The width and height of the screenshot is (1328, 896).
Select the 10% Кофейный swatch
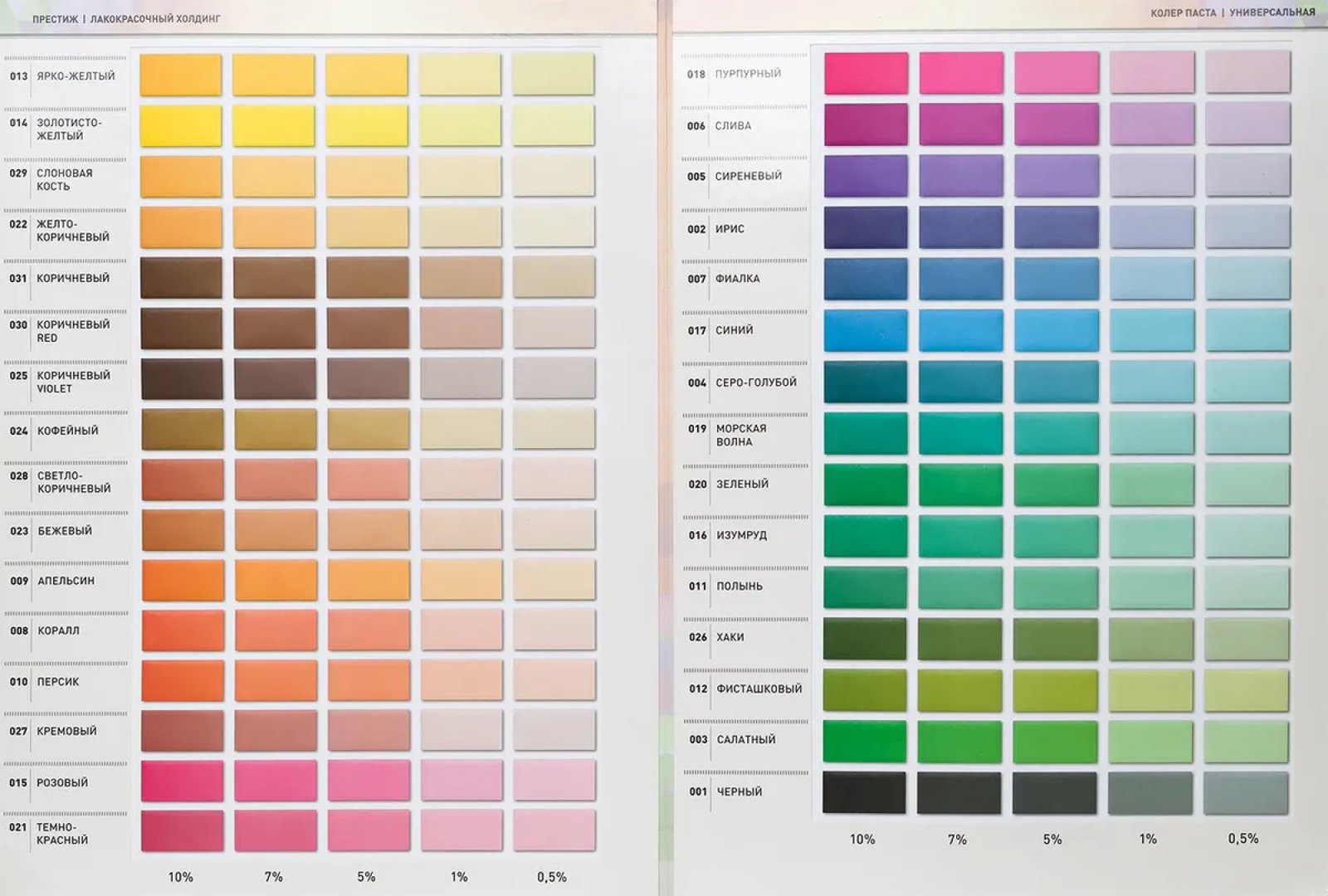click(x=182, y=430)
